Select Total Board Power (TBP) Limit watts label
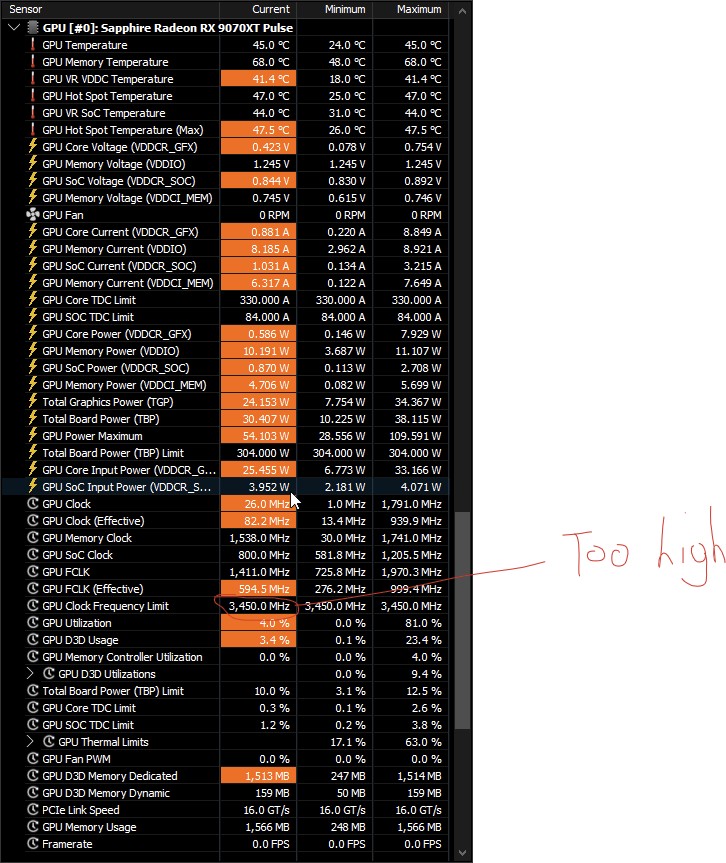Screen dimensions: 726x863 click(x=113, y=453)
